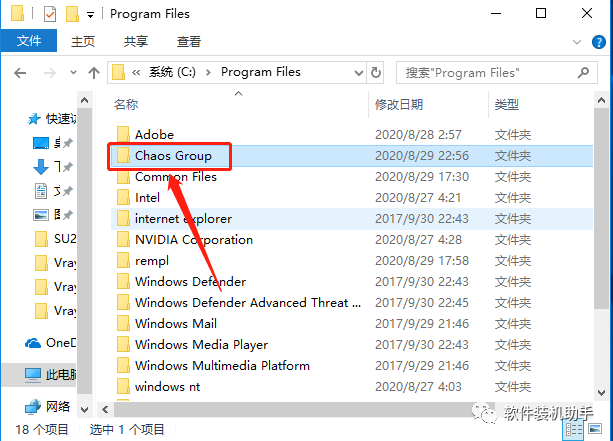Go forward with the right arrow
This screenshot has width=613, height=441.
50,73
